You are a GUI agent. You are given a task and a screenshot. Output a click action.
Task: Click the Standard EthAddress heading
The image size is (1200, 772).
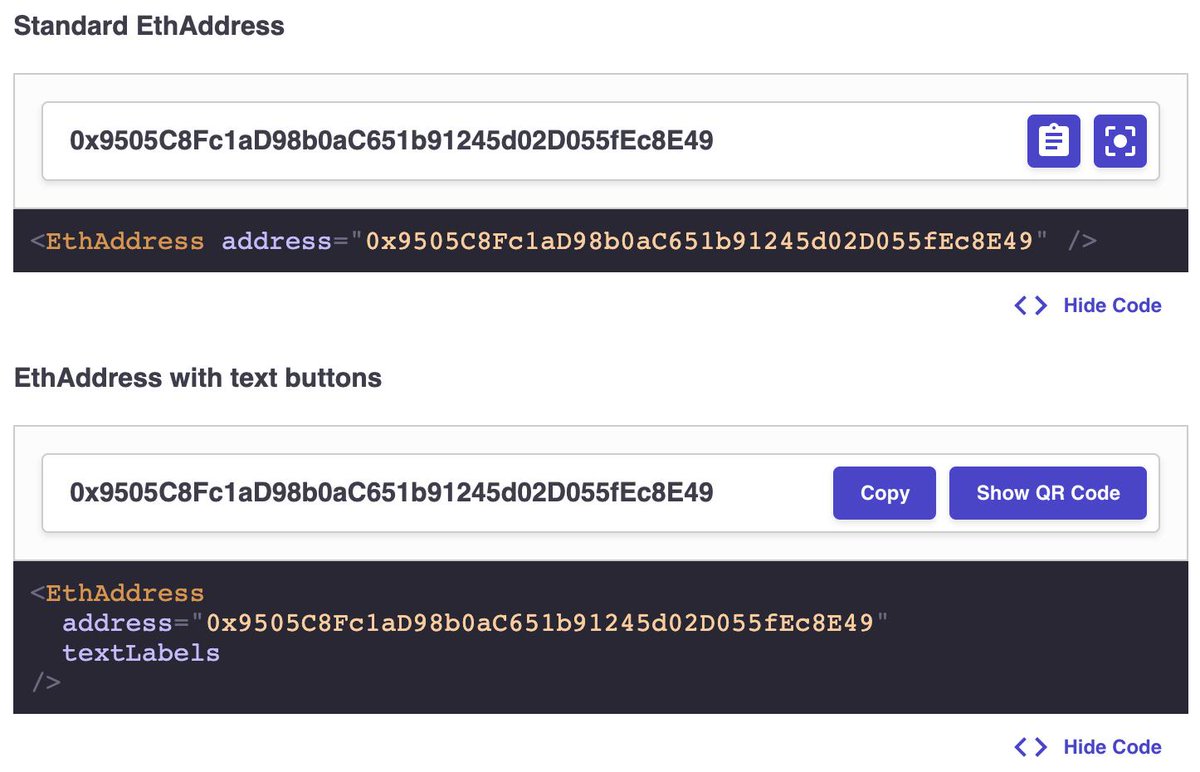[149, 26]
